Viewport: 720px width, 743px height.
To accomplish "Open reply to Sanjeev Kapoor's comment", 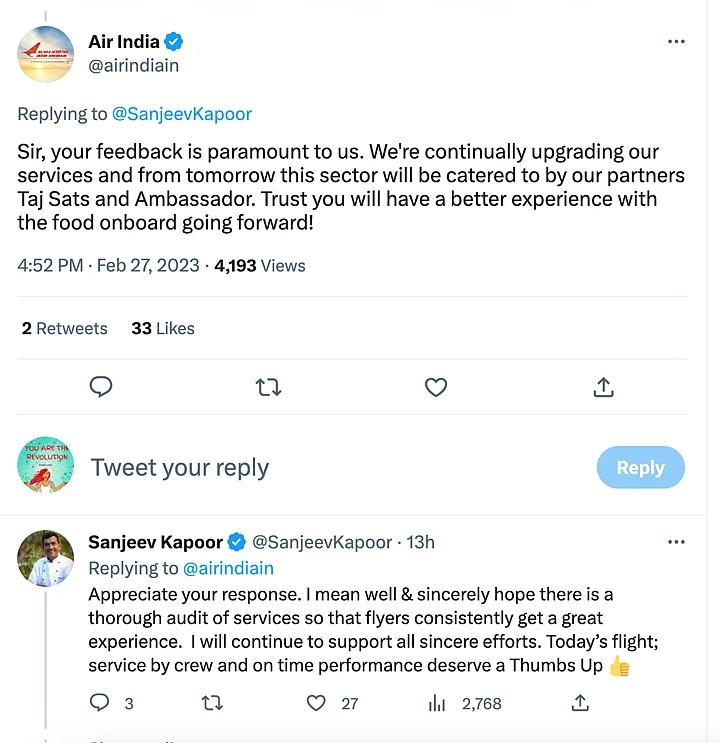I will pos(100,703).
